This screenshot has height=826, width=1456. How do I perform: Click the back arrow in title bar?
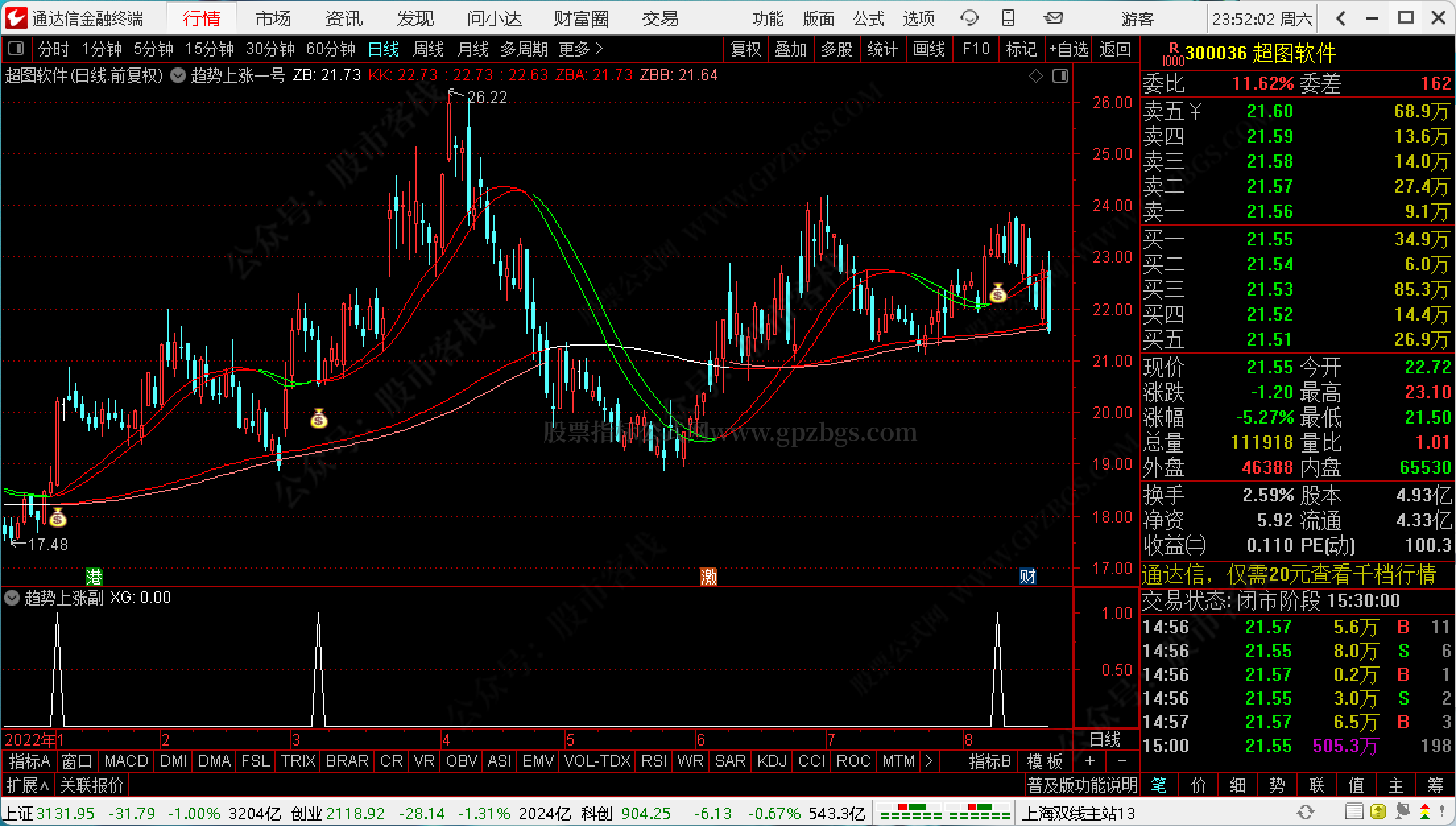(x=1341, y=18)
